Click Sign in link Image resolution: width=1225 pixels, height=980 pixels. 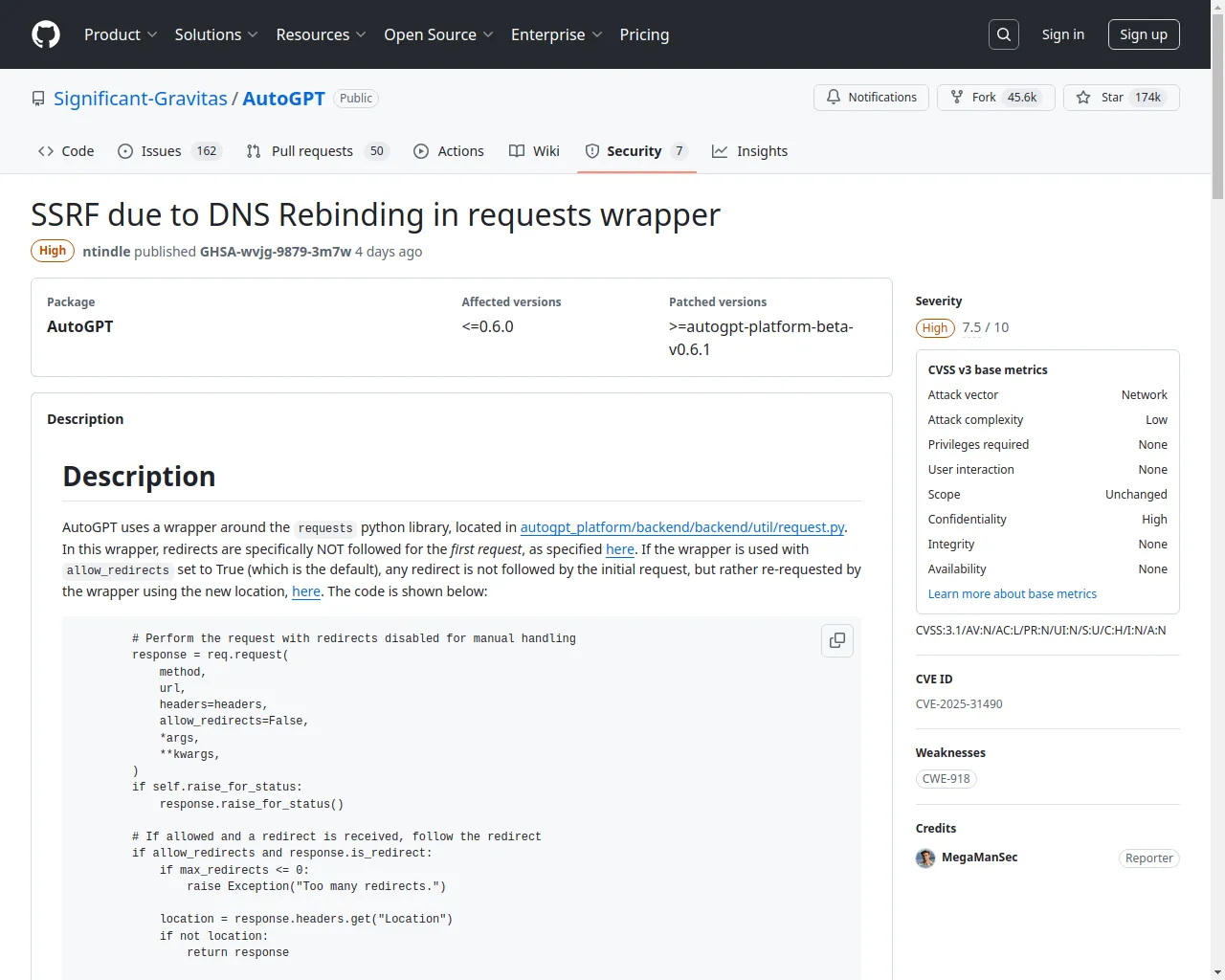pyautogui.click(x=1063, y=34)
